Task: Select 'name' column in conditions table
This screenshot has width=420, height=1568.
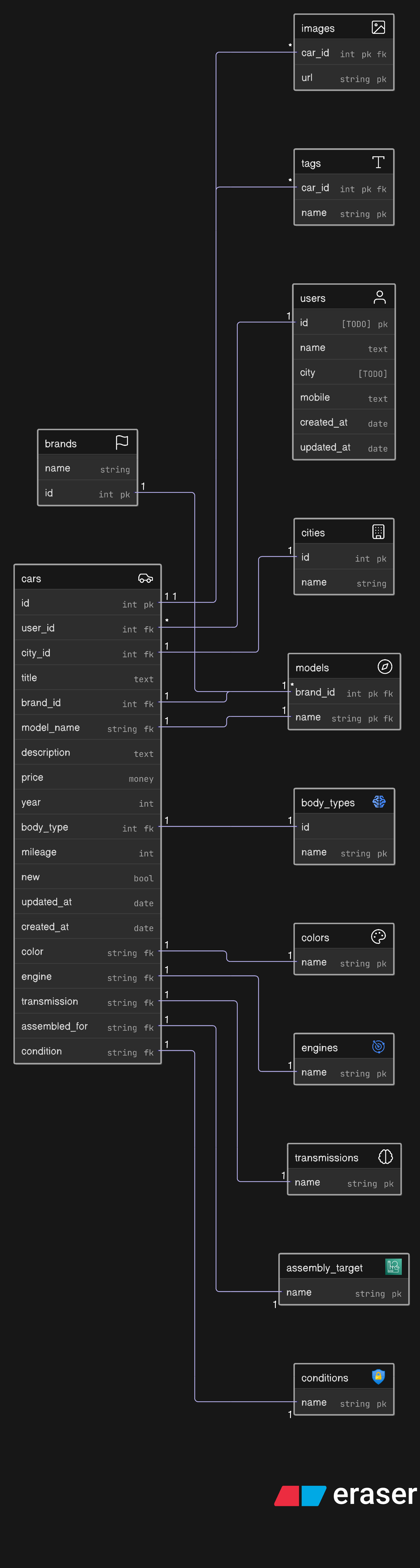Action: 344,1402
